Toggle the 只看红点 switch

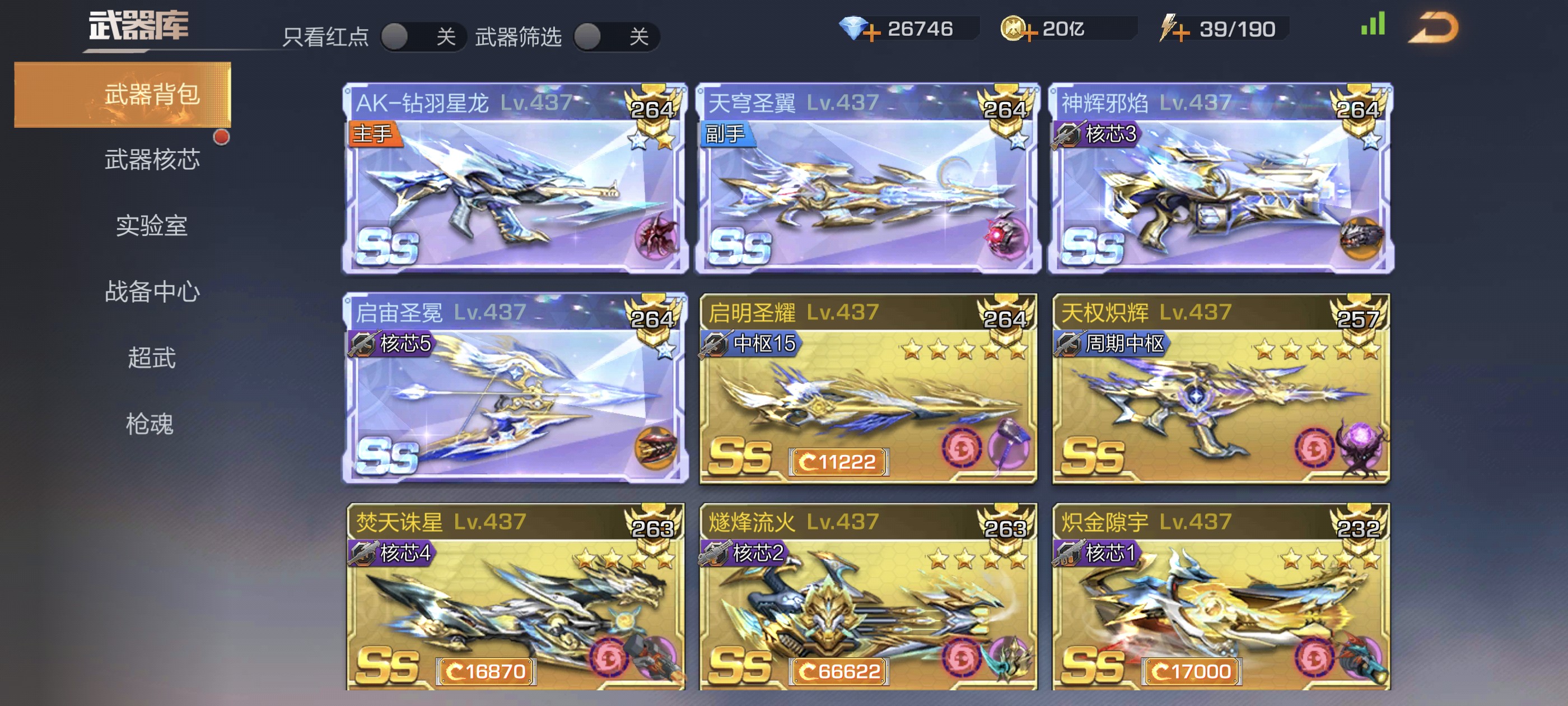[x=424, y=37]
